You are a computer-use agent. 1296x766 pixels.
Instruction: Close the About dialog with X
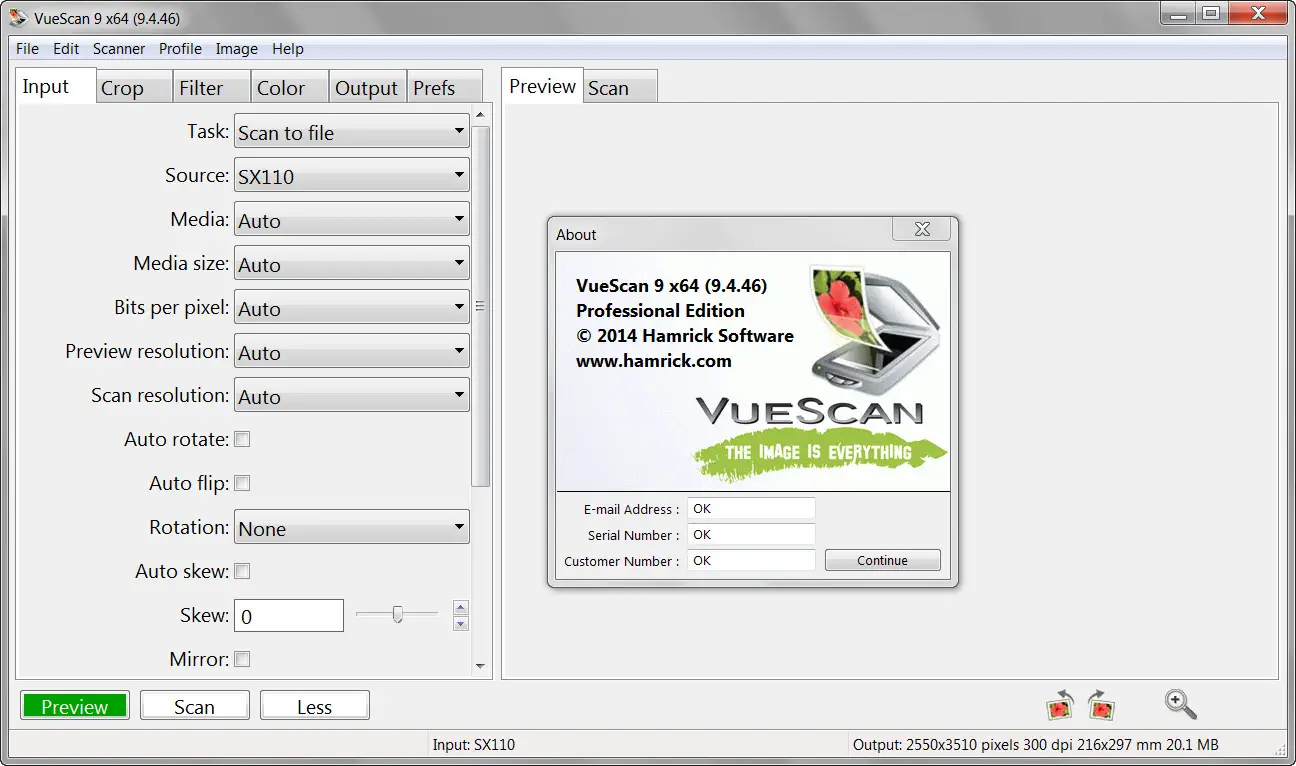click(x=922, y=229)
